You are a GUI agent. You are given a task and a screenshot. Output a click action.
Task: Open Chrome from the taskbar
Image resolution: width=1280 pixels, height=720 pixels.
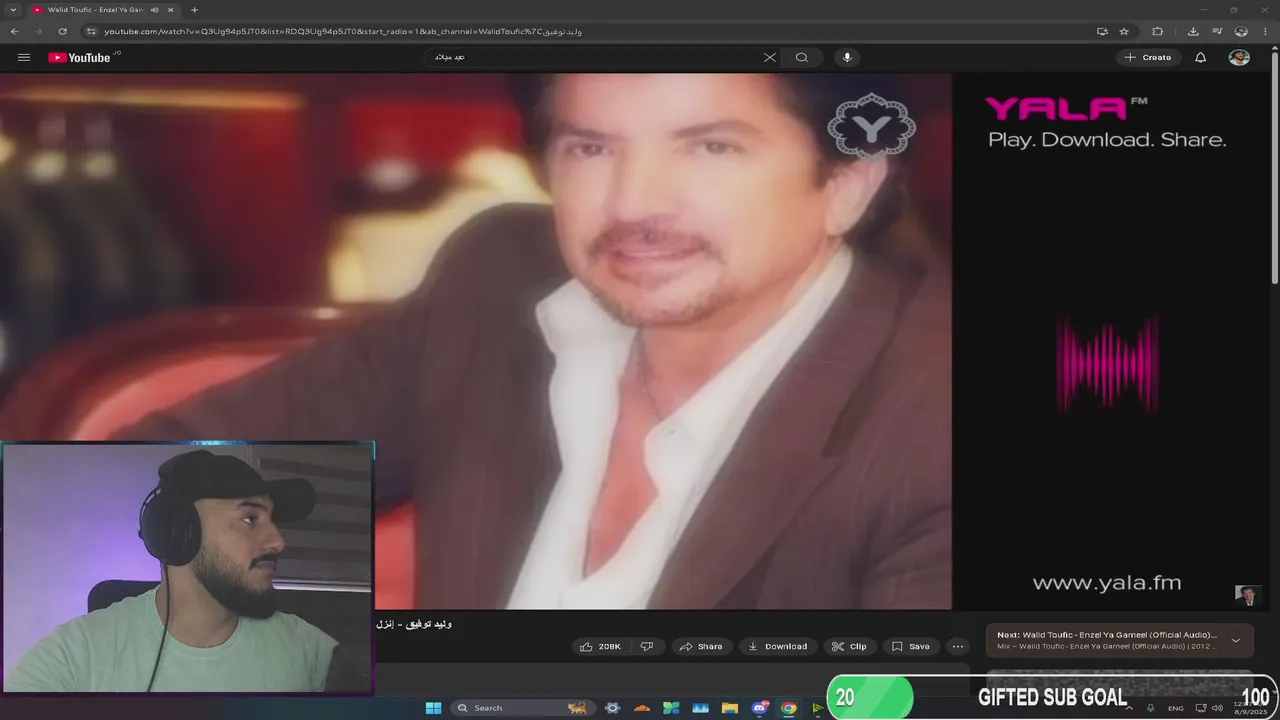[x=789, y=708]
